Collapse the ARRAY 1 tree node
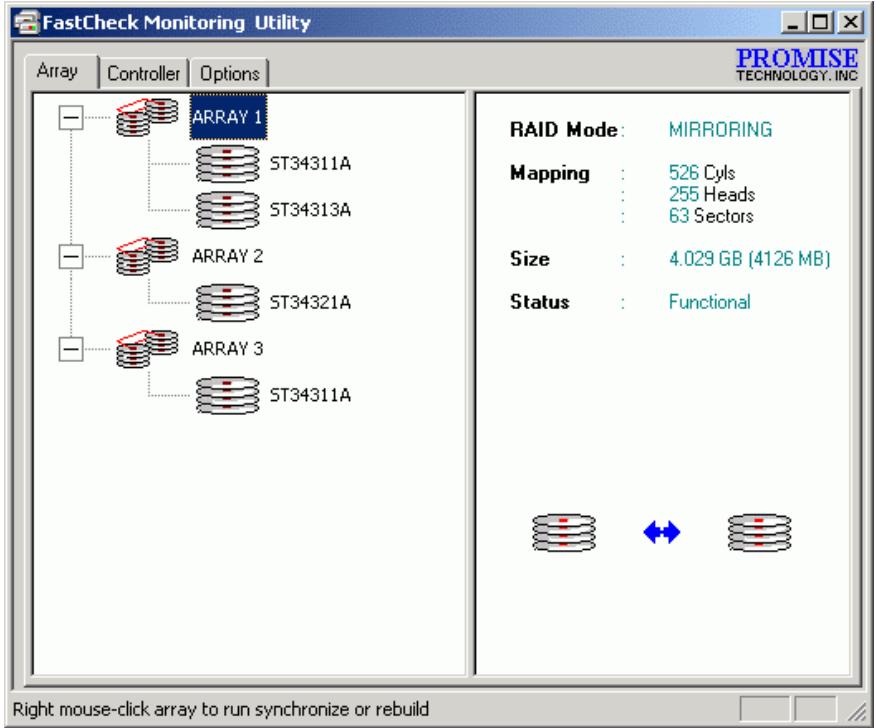The height and width of the screenshot is (728, 876). coord(71,117)
